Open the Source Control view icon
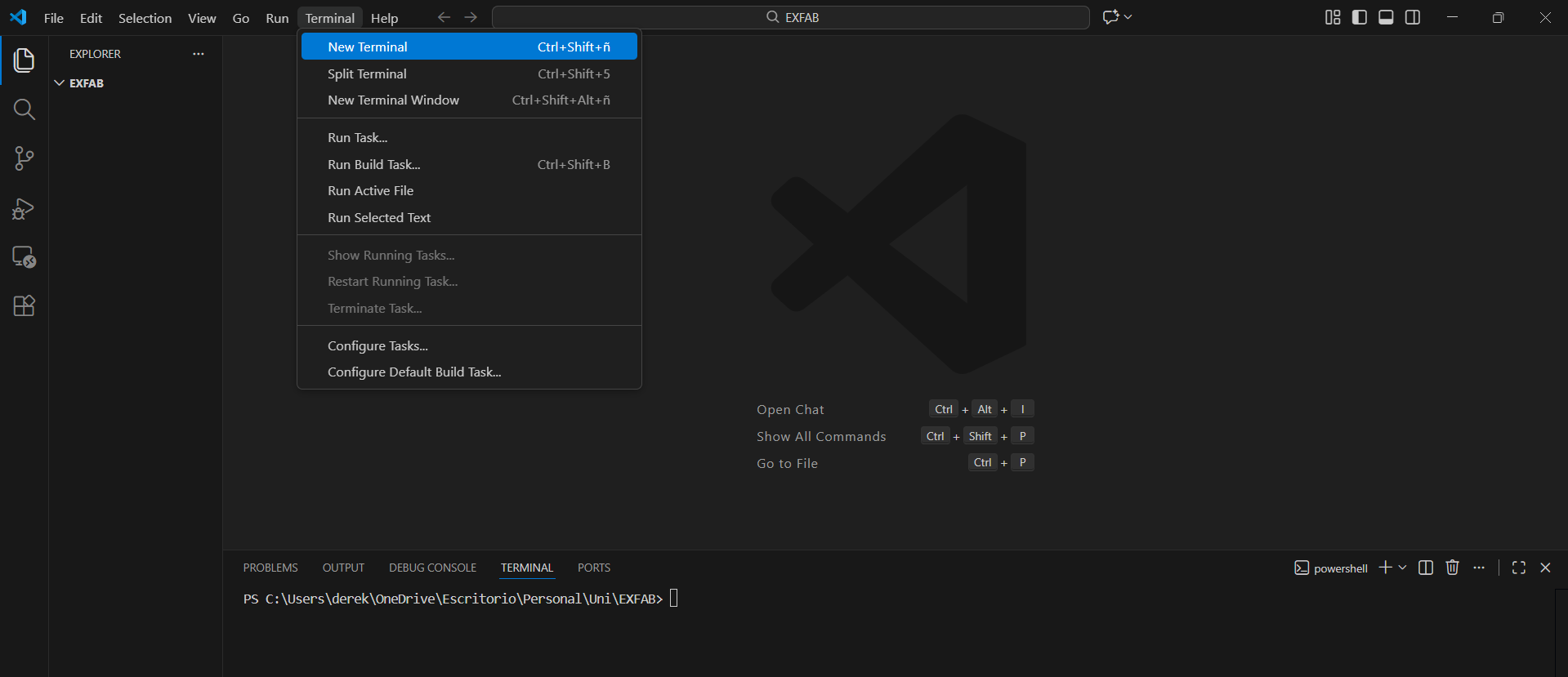 click(24, 158)
